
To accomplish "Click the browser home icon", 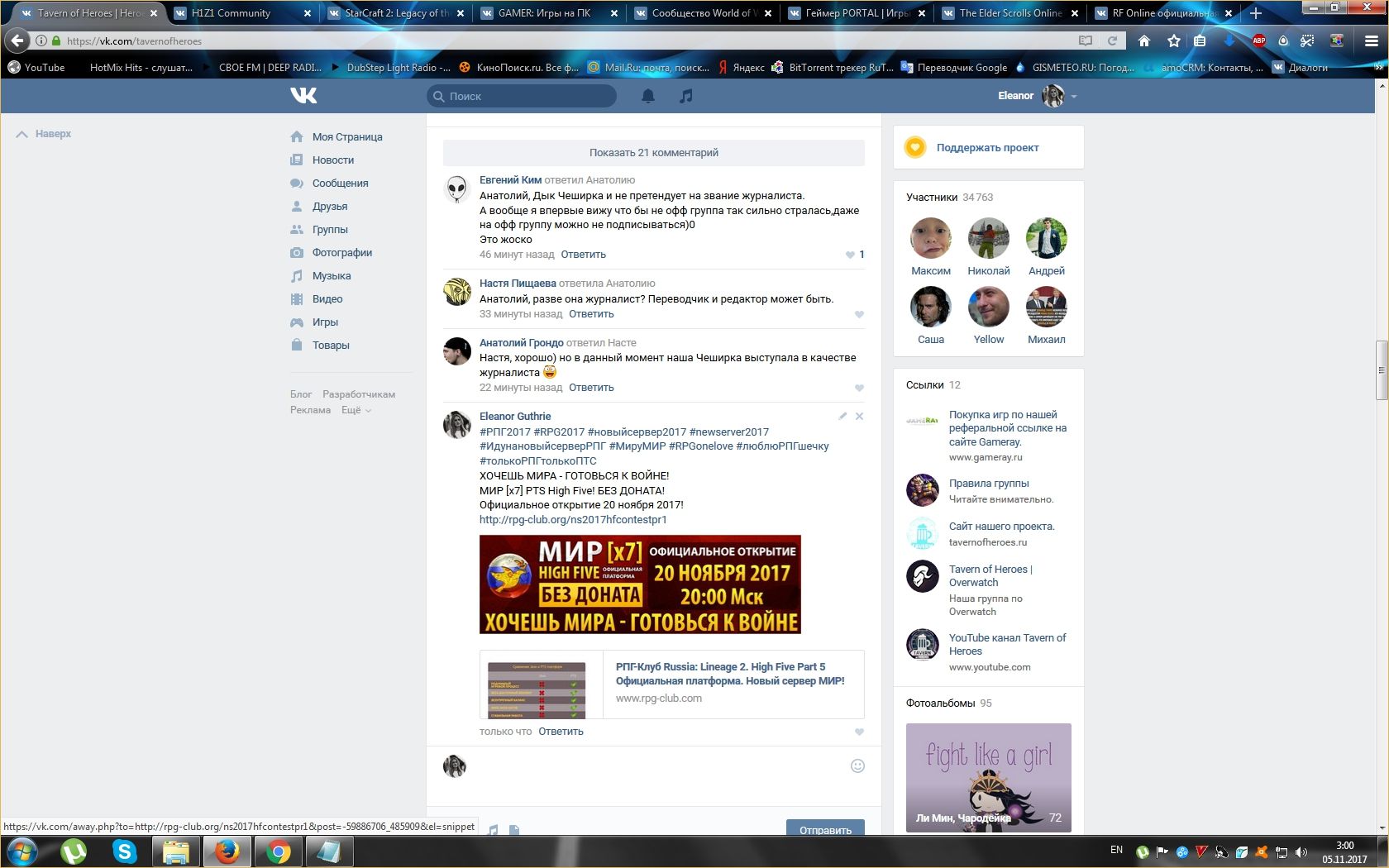I will point(1144,41).
